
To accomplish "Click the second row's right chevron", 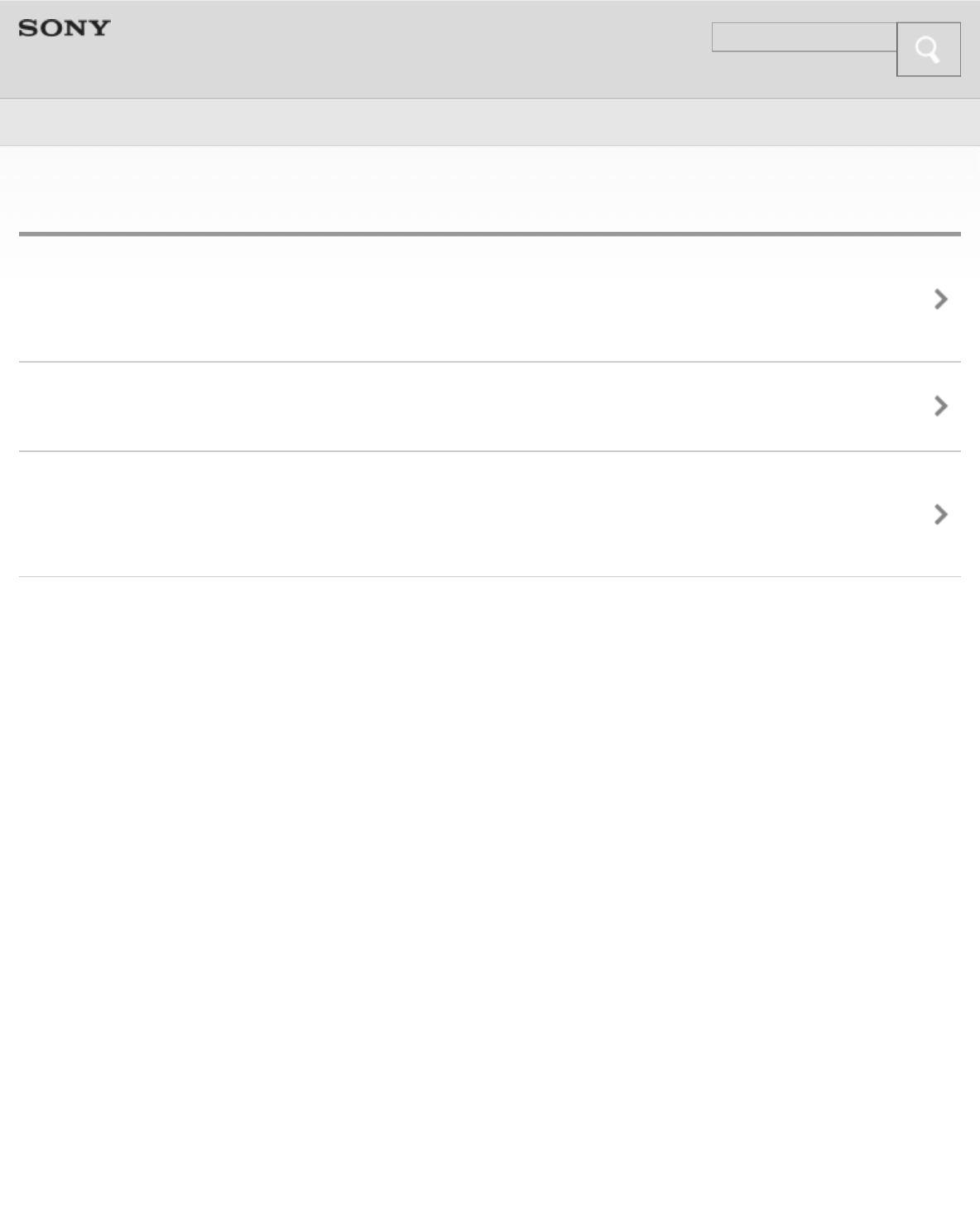I will point(940,406).
